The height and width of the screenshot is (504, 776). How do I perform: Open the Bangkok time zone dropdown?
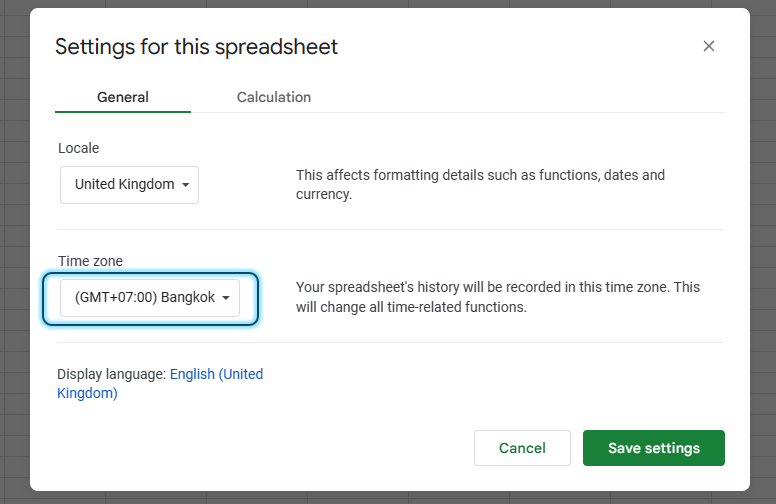(x=150, y=298)
